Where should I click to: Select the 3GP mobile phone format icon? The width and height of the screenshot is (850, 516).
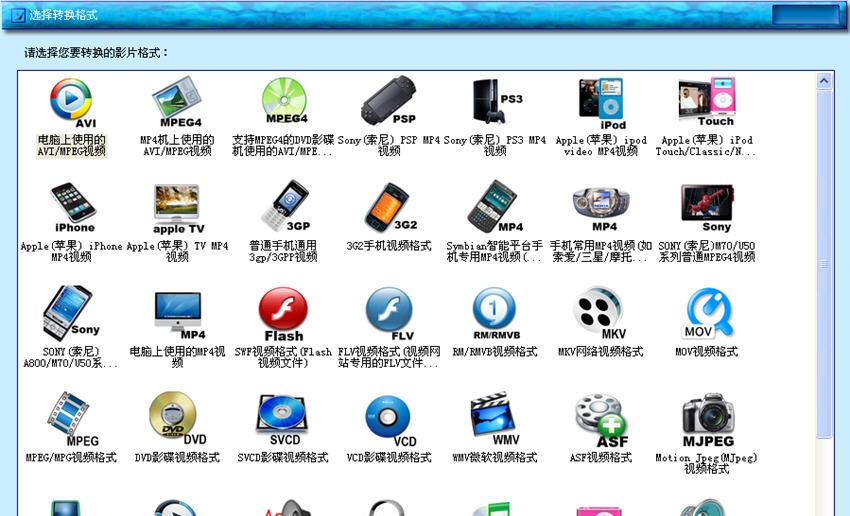coord(285,207)
